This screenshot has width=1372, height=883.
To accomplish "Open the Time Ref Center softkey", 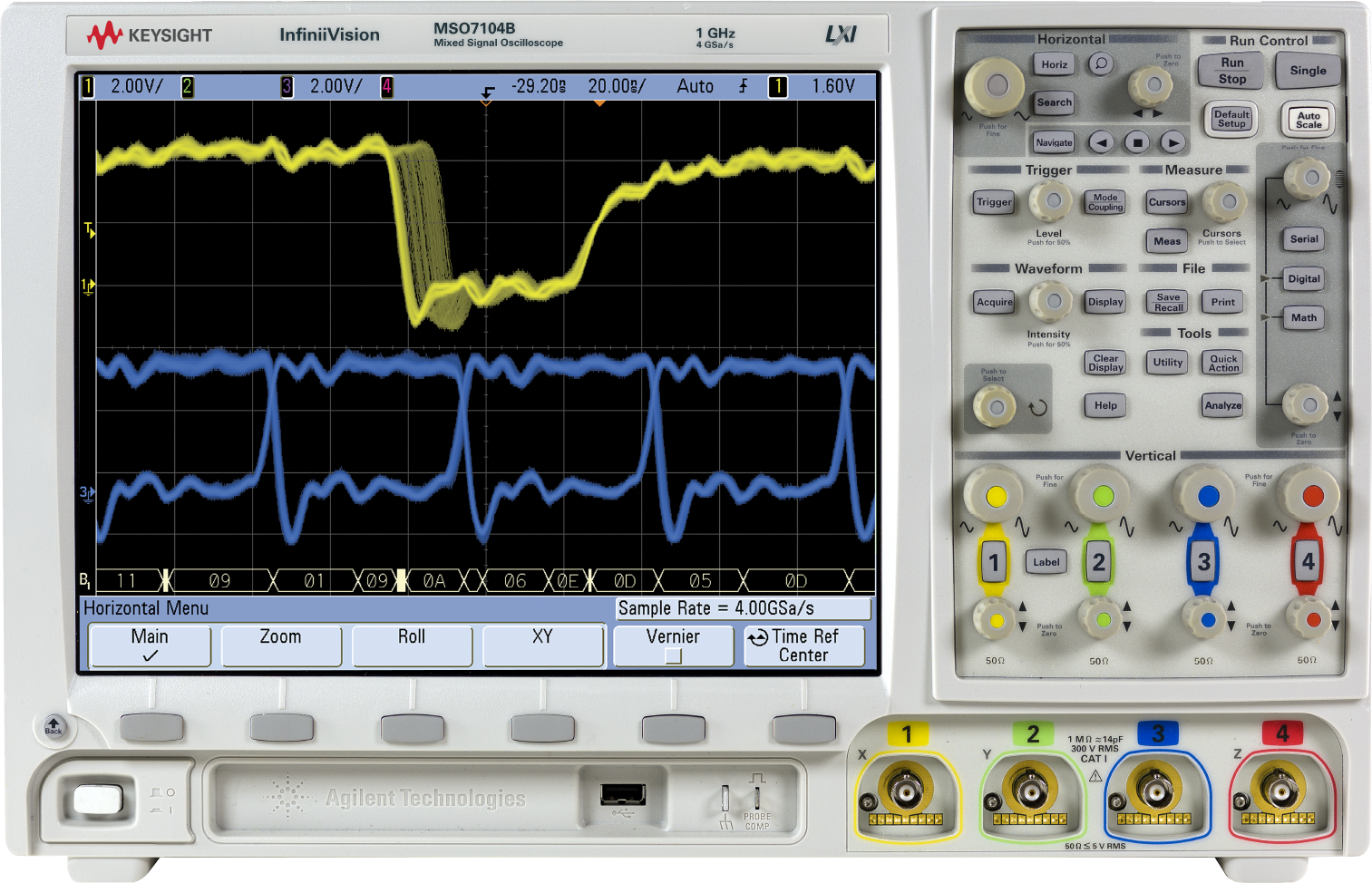I will point(803,645).
